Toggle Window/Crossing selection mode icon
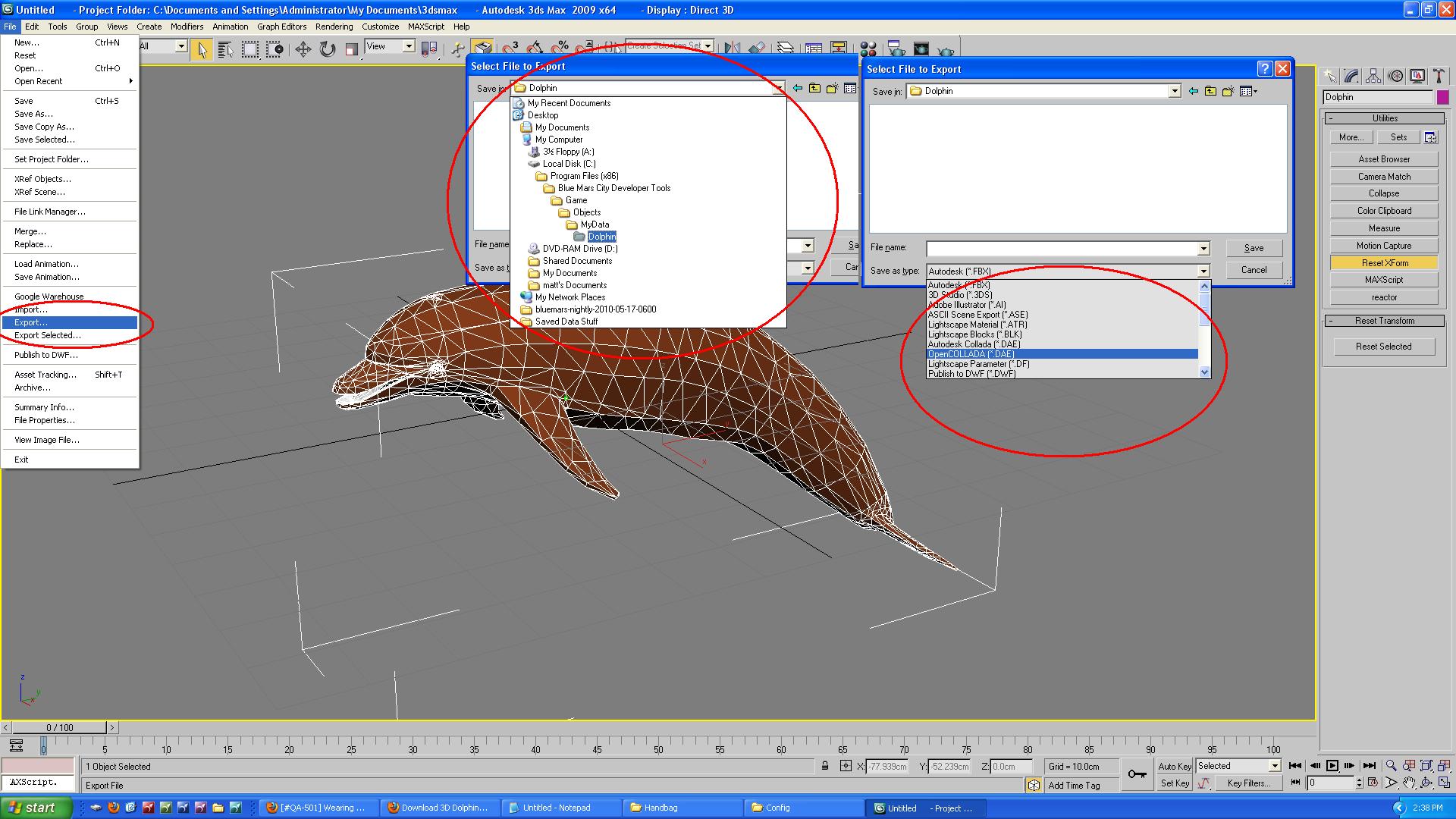Screen dimensions: 1456x819 [x=275, y=49]
